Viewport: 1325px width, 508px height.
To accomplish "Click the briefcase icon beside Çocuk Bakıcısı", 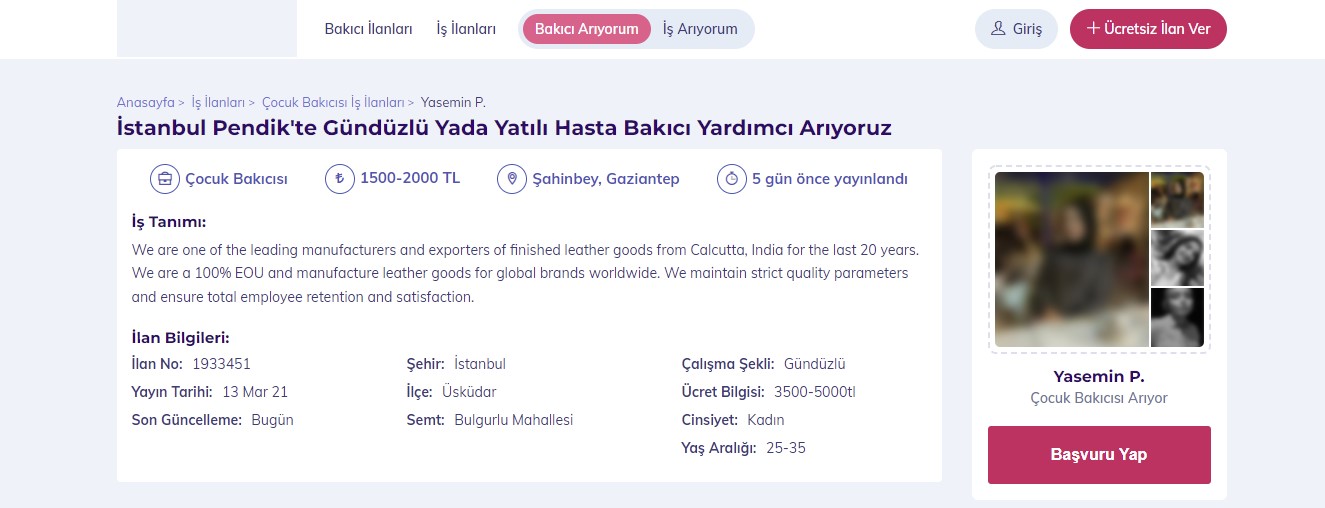I will point(164,179).
